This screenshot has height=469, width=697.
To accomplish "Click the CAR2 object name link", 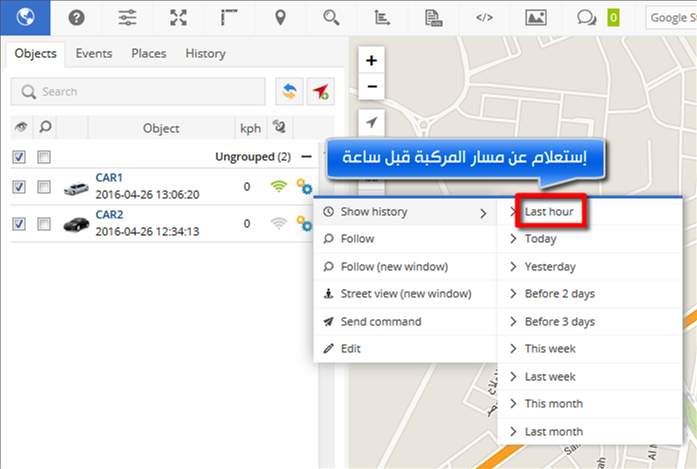I will 109,214.
